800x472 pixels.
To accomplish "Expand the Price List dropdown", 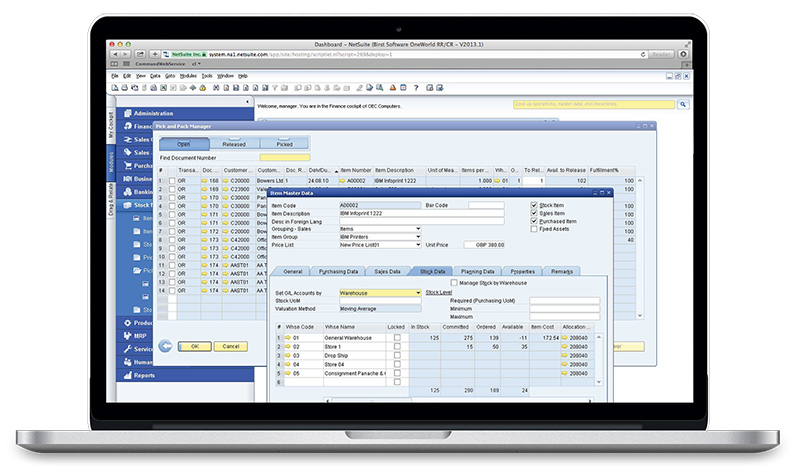I will point(417,245).
